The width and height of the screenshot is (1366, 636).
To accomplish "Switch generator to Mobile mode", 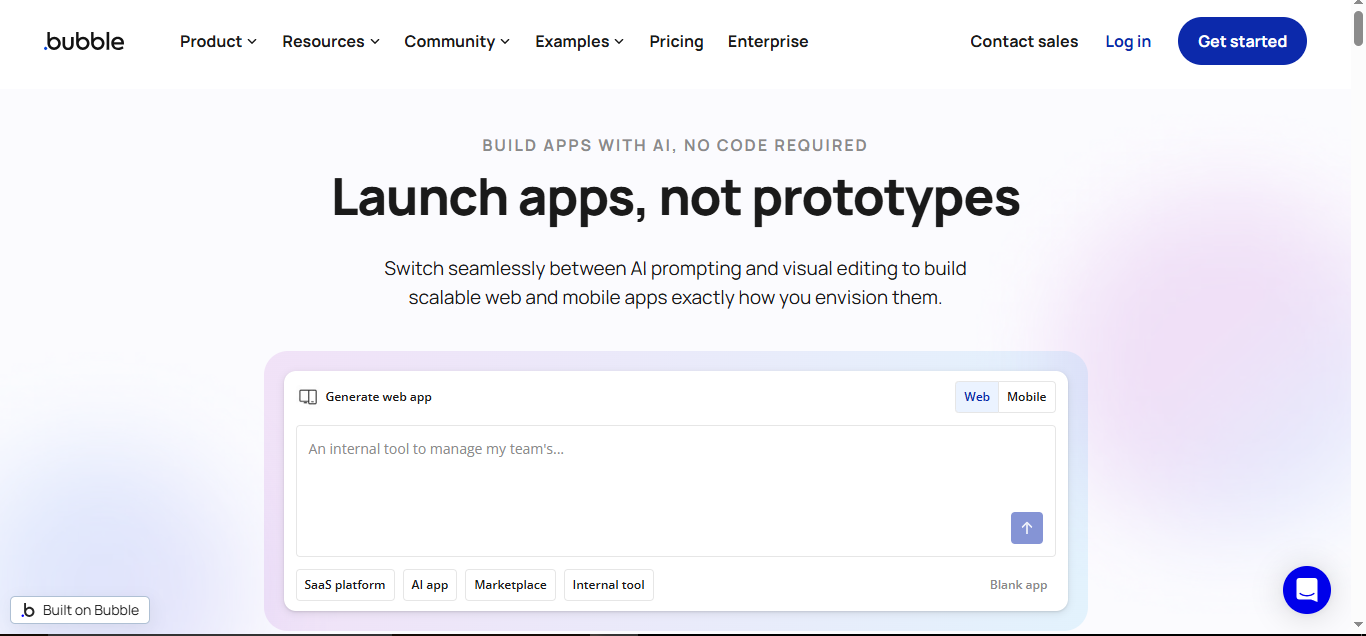I will click(1026, 397).
